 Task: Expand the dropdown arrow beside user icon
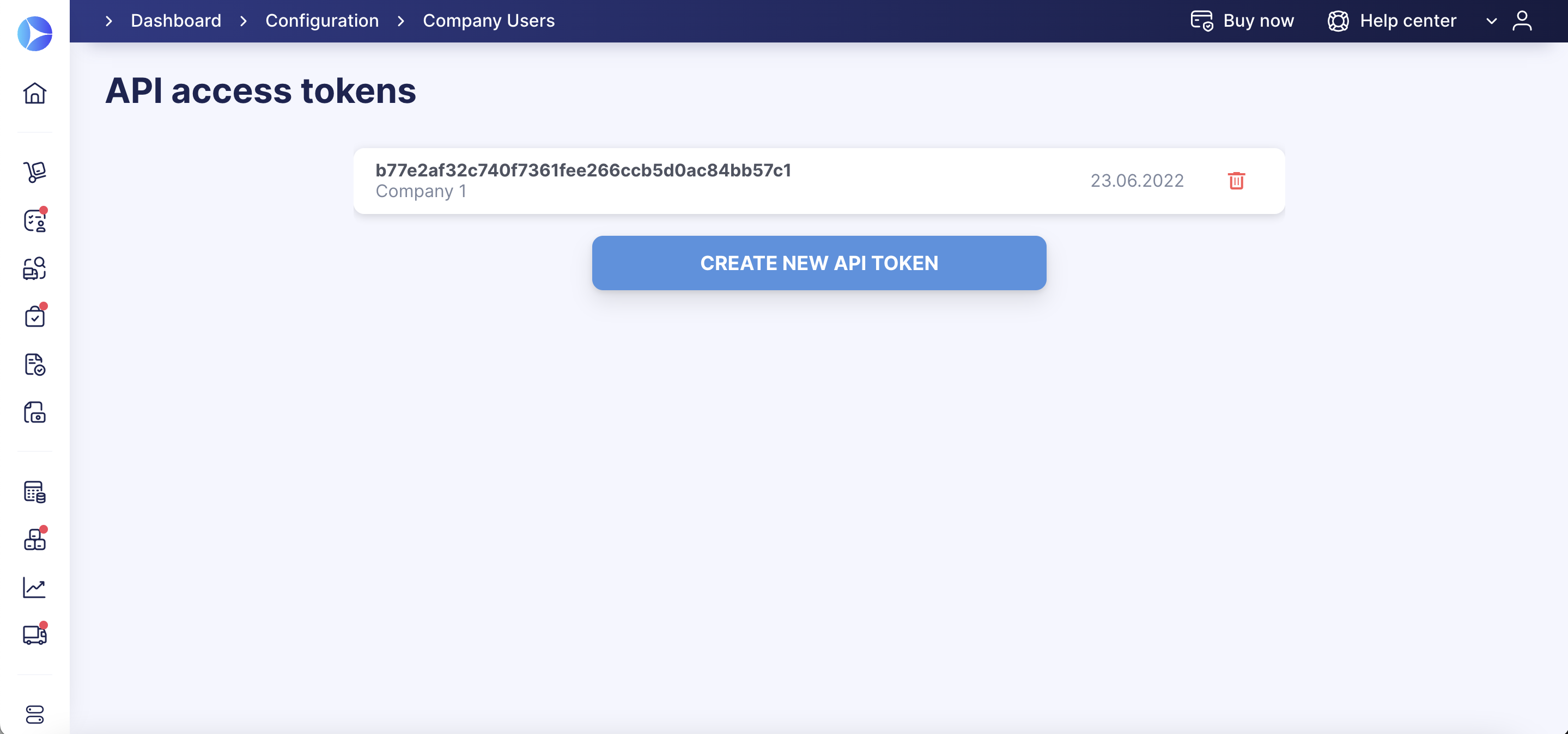1491,21
